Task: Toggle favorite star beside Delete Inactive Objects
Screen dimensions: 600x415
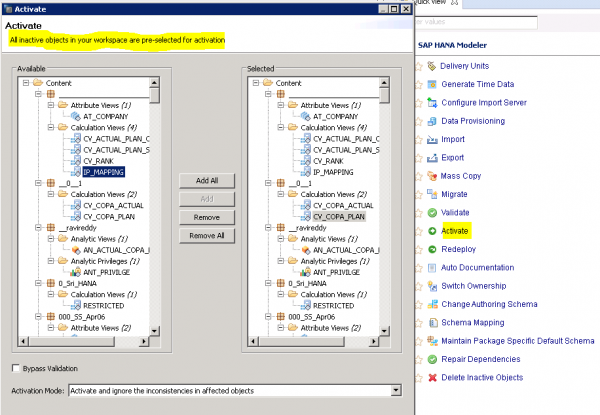Action: tap(419, 378)
